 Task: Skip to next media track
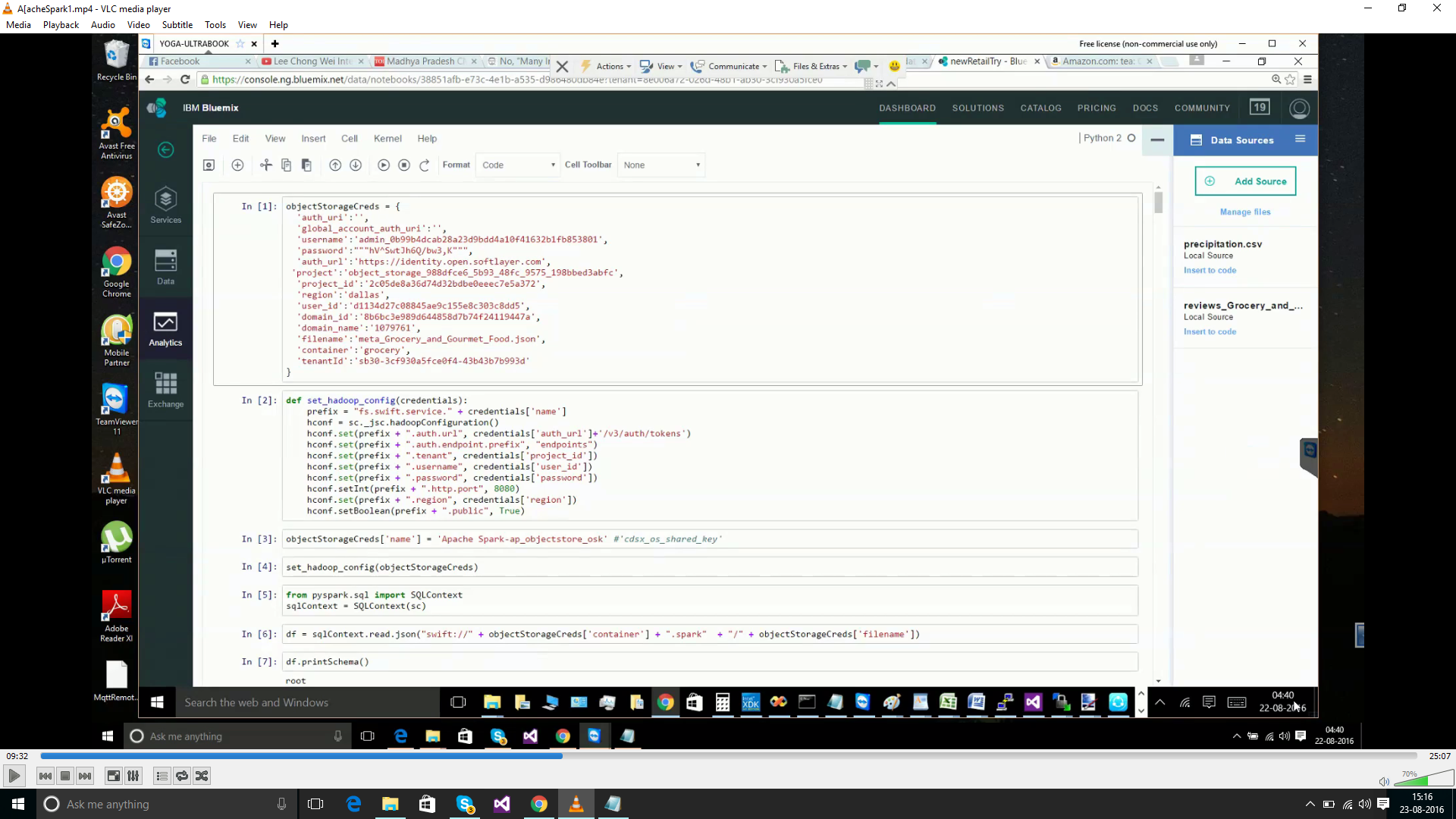pos(85,776)
